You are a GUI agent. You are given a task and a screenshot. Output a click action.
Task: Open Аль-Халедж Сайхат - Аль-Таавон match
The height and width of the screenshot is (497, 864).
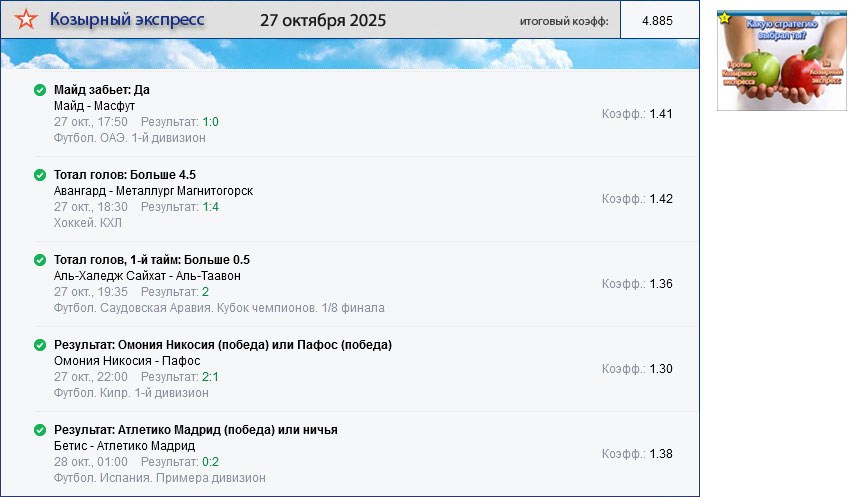pyautogui.click(x=147, y=276)
